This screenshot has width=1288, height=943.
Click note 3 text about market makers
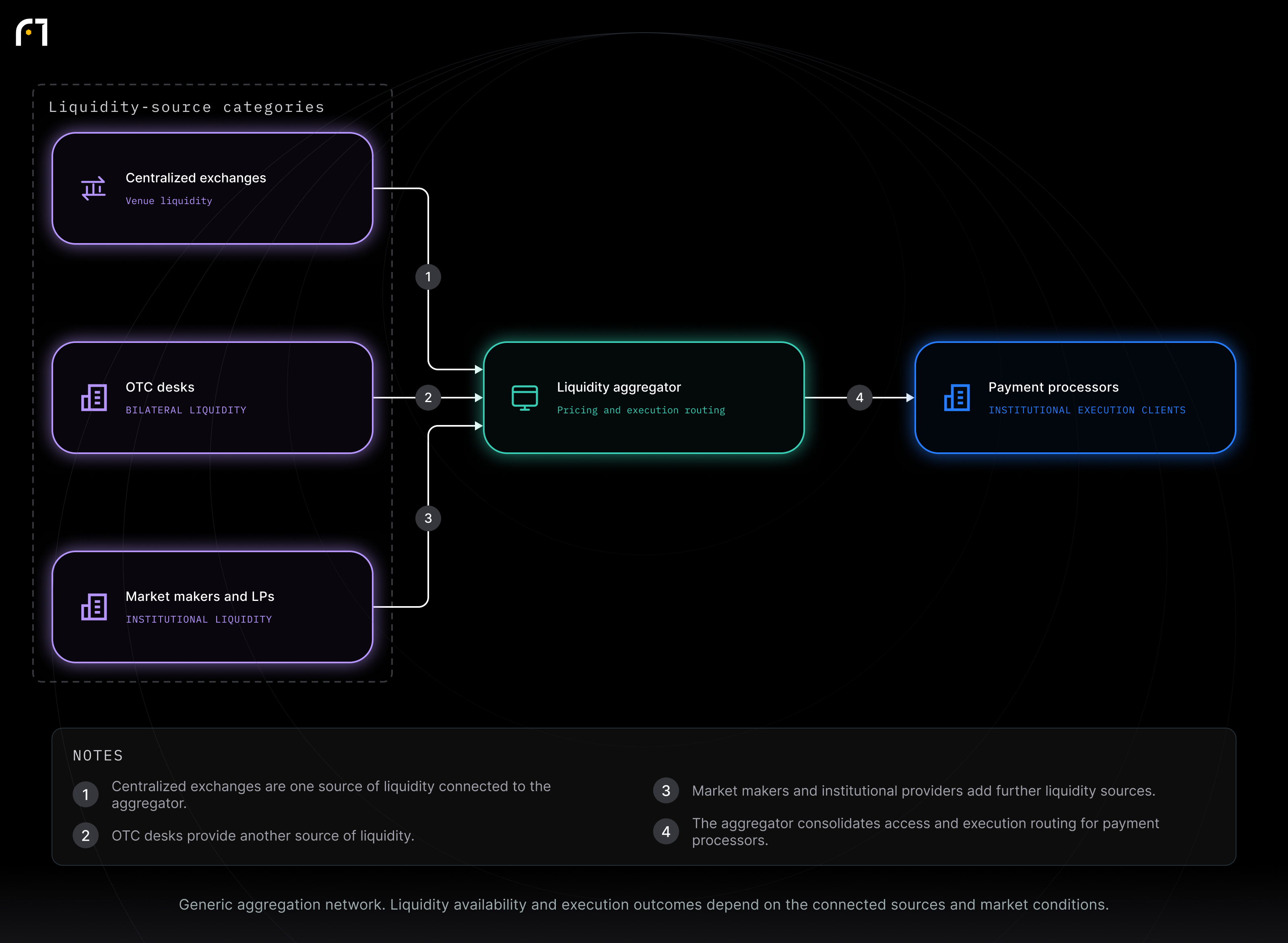924,790
